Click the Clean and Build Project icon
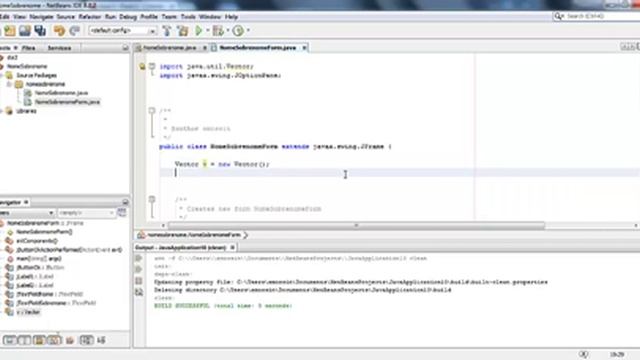Image resolution: width=640 pixels, height=360 pixels. point(182,31)
